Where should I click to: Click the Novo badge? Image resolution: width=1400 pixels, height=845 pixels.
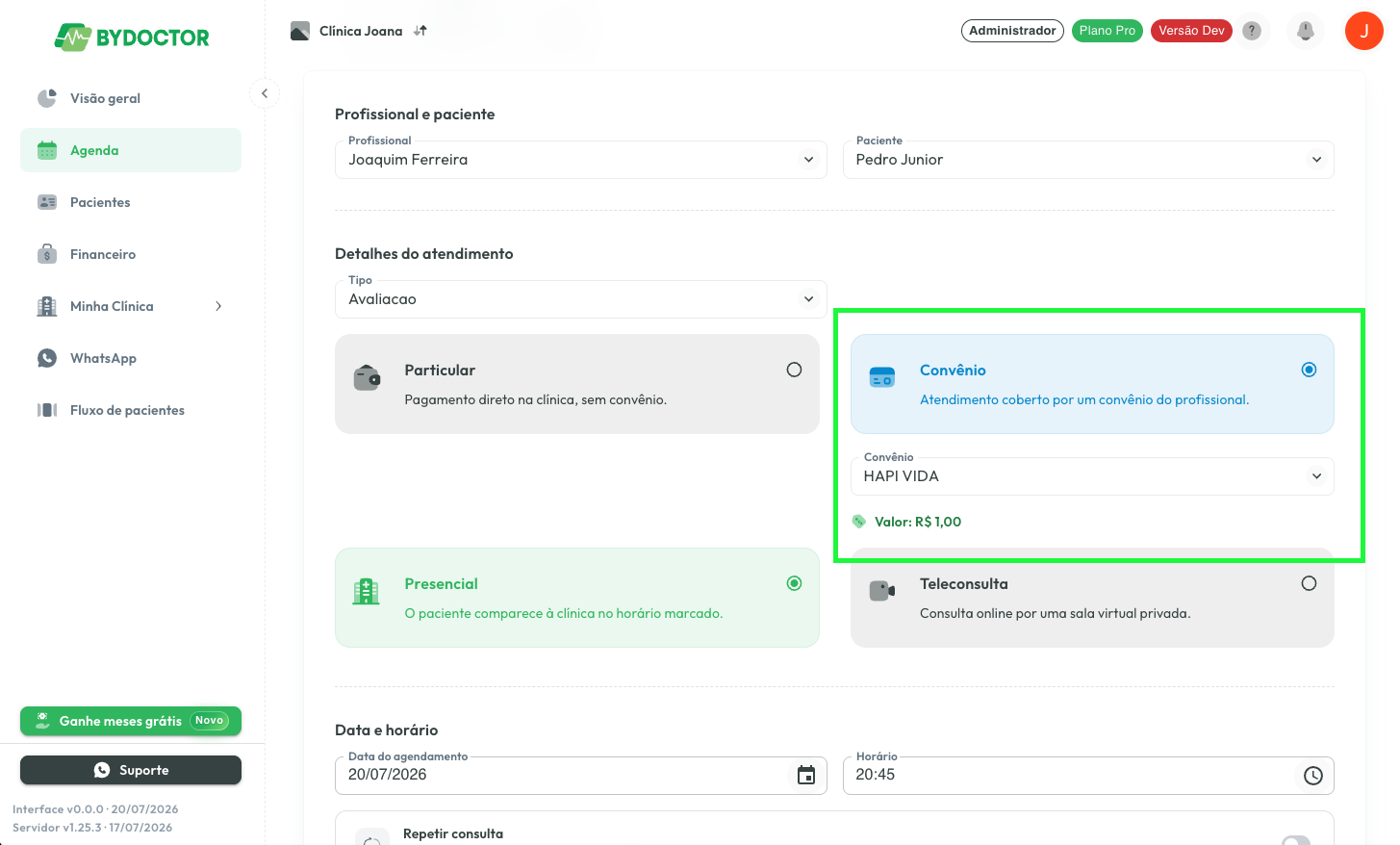click(x=209, y=721)
